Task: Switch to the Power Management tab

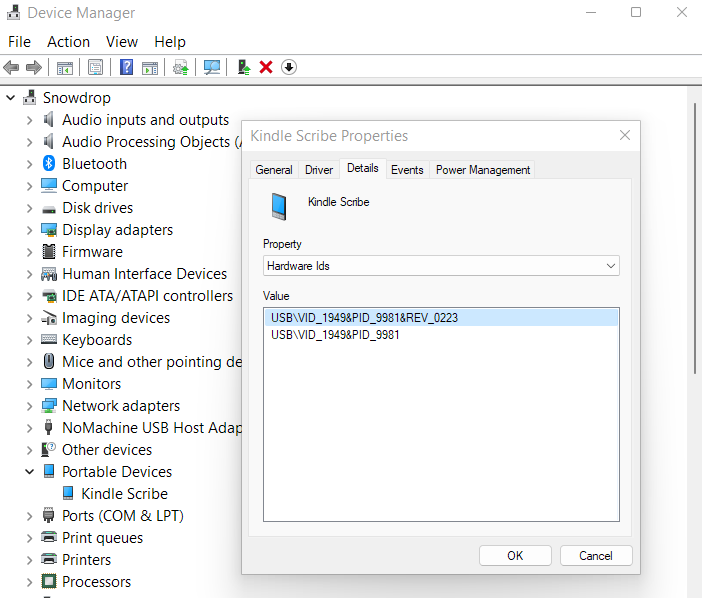Action: (x=483, y=170)
